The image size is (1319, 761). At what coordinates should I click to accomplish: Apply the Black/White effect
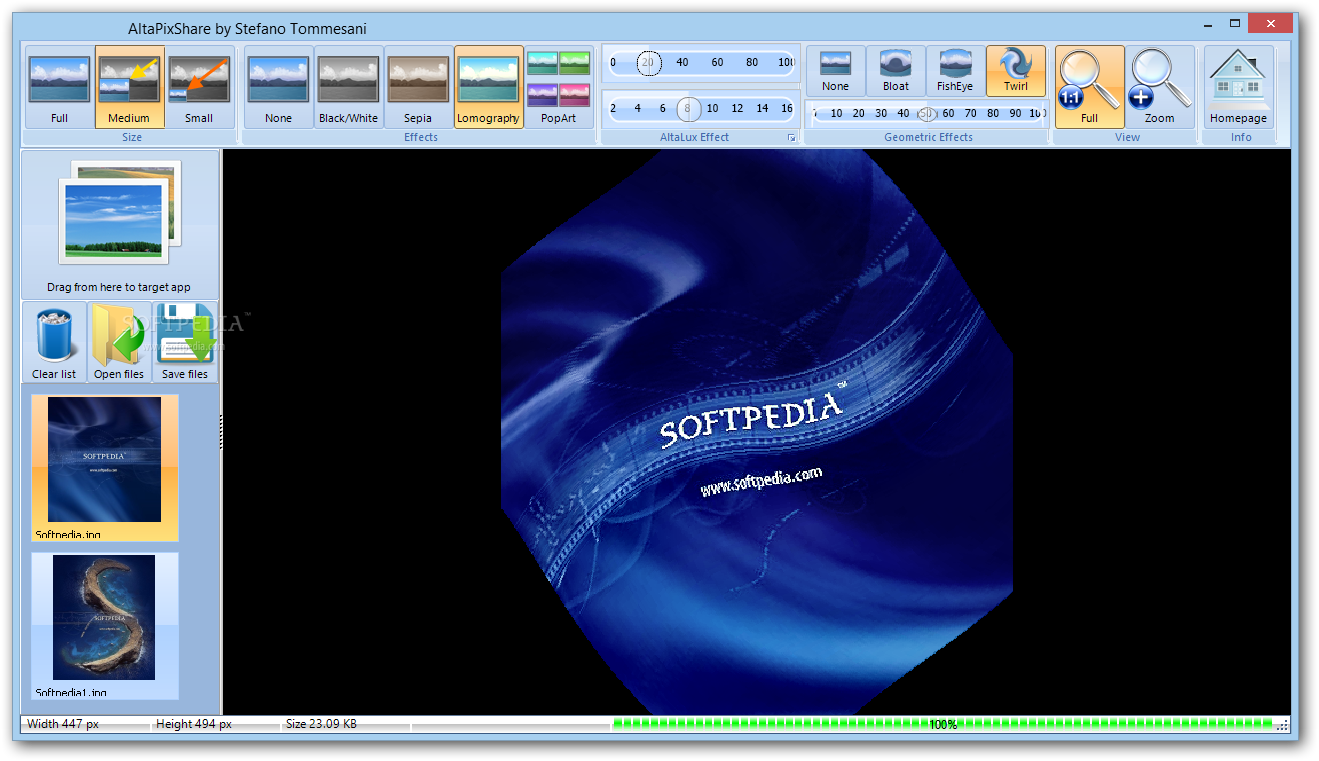[x=348, y=87]
